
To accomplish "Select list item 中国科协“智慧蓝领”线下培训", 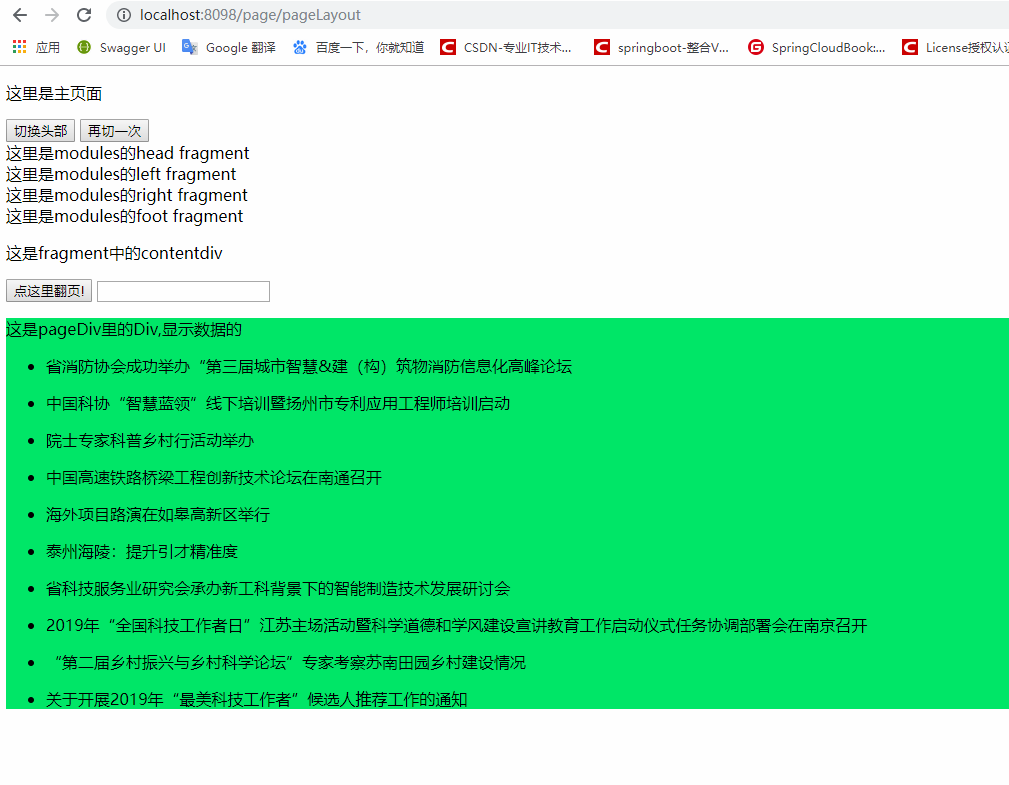I will pos(278,404).
